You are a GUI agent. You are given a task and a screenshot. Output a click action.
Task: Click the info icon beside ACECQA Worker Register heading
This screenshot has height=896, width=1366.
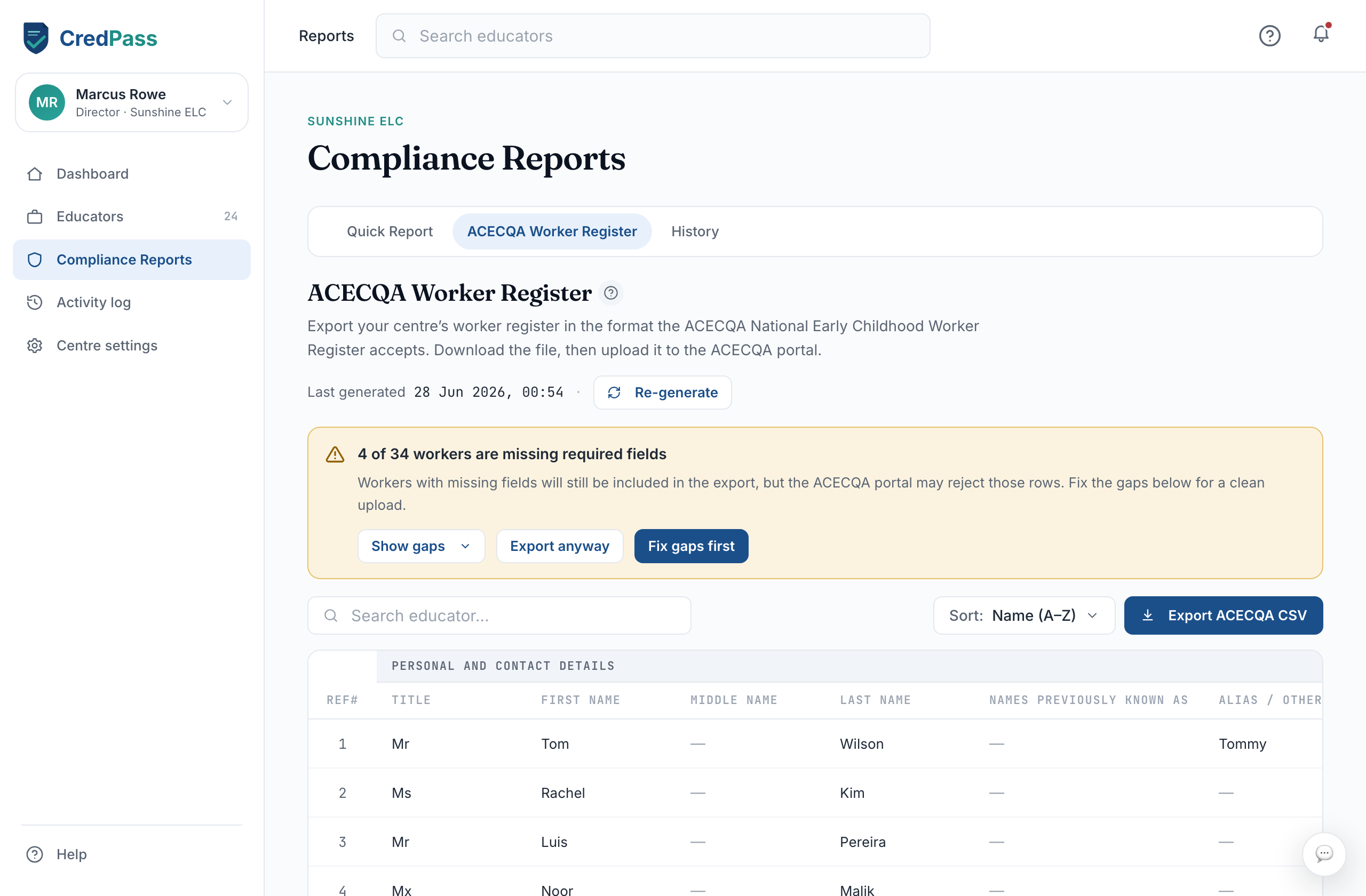(610, 293)
